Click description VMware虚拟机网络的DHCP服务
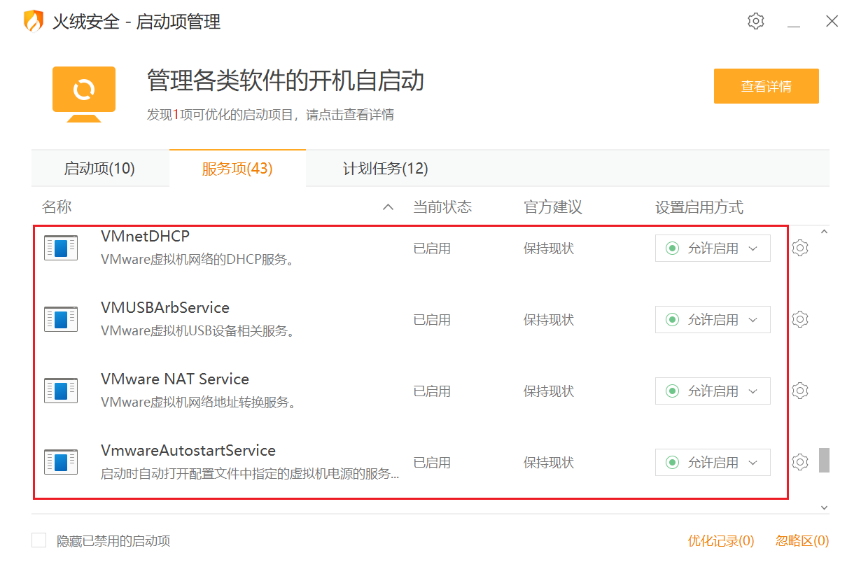Viewport: 861px width, 567px height. point(197,259)
